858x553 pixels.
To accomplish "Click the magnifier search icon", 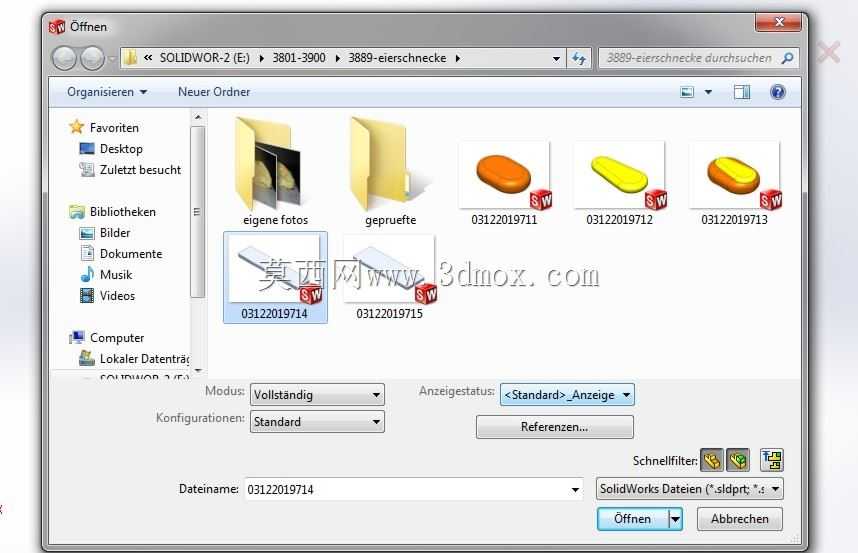I will 787,58.
